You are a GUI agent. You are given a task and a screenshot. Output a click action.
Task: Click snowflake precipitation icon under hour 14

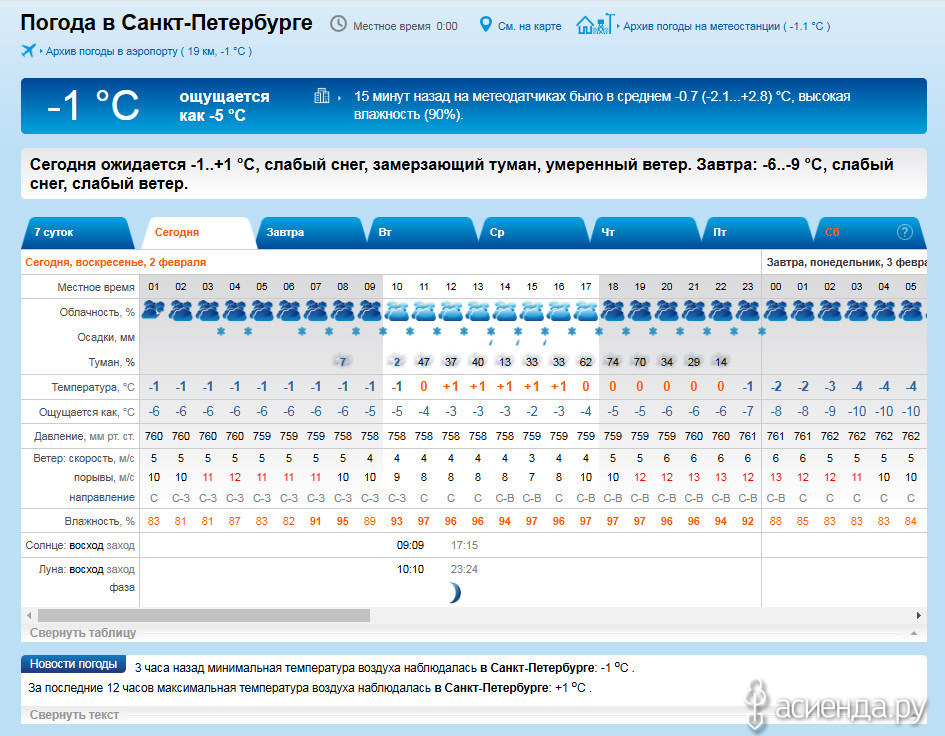pos(491,335)
